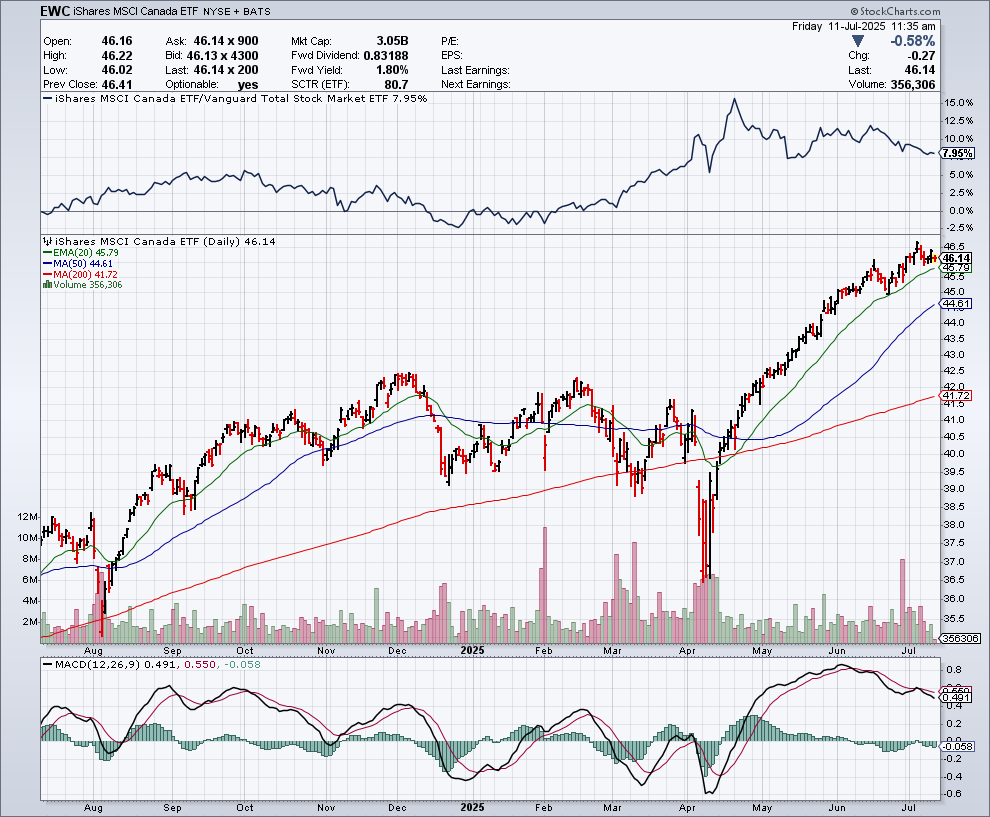Click the Fwd Yield value 1.80%

(392, 70)
